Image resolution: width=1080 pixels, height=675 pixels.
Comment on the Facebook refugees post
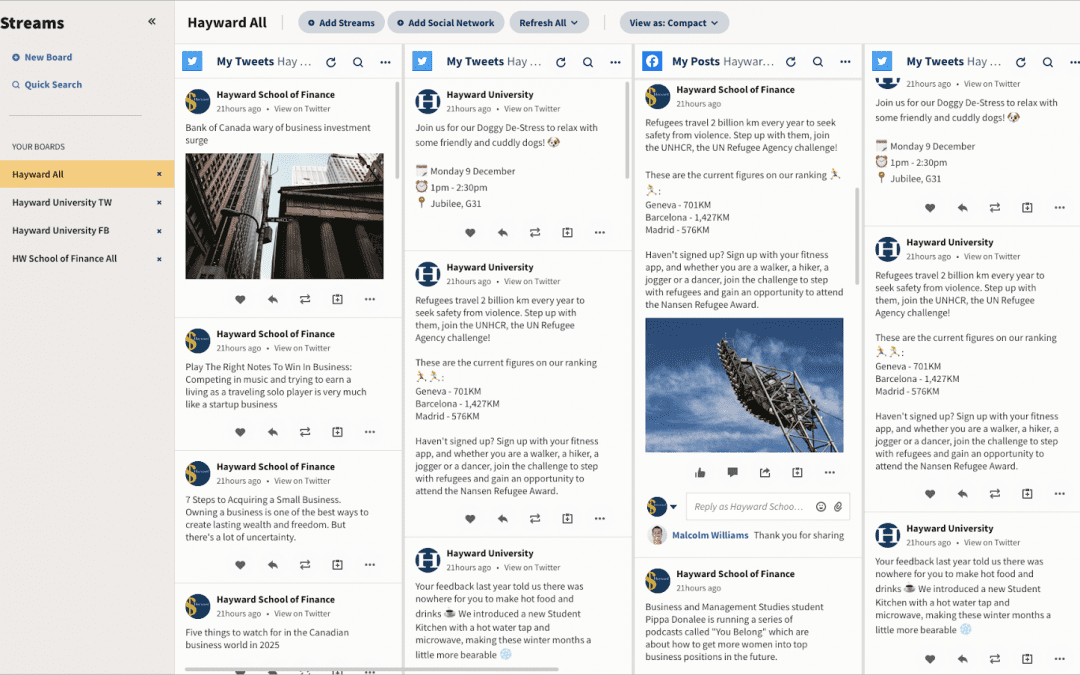733,472
